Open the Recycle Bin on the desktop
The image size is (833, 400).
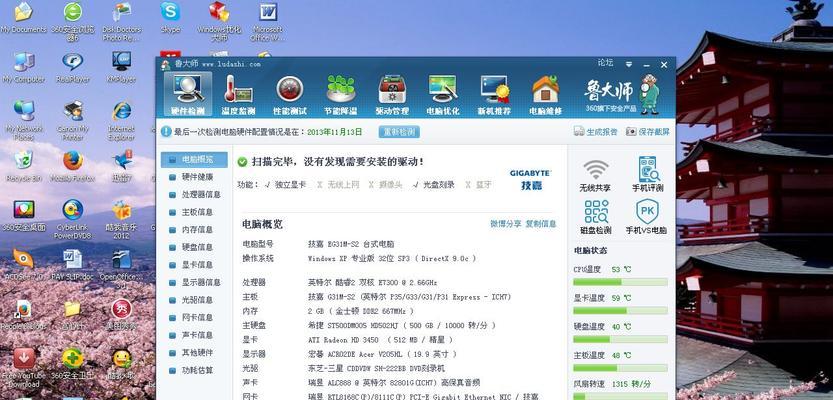(x=24, y=166)
